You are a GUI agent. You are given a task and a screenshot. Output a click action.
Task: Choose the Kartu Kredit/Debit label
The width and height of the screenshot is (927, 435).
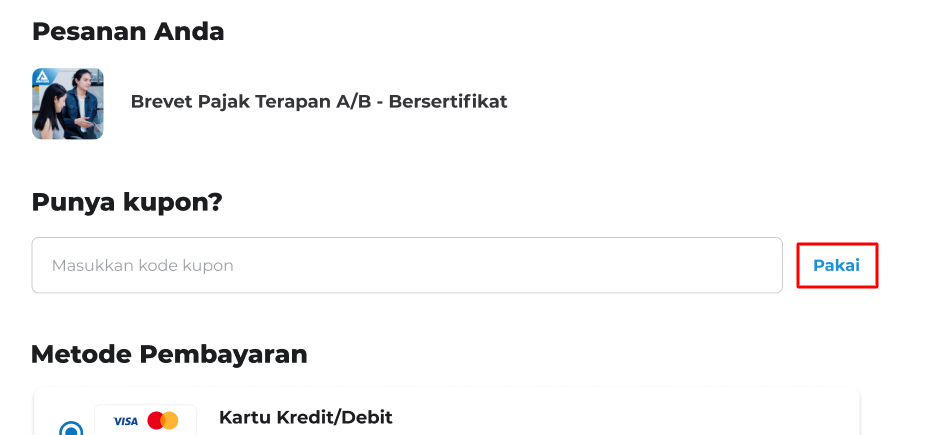pyautogui.click(x=305, y=417)
